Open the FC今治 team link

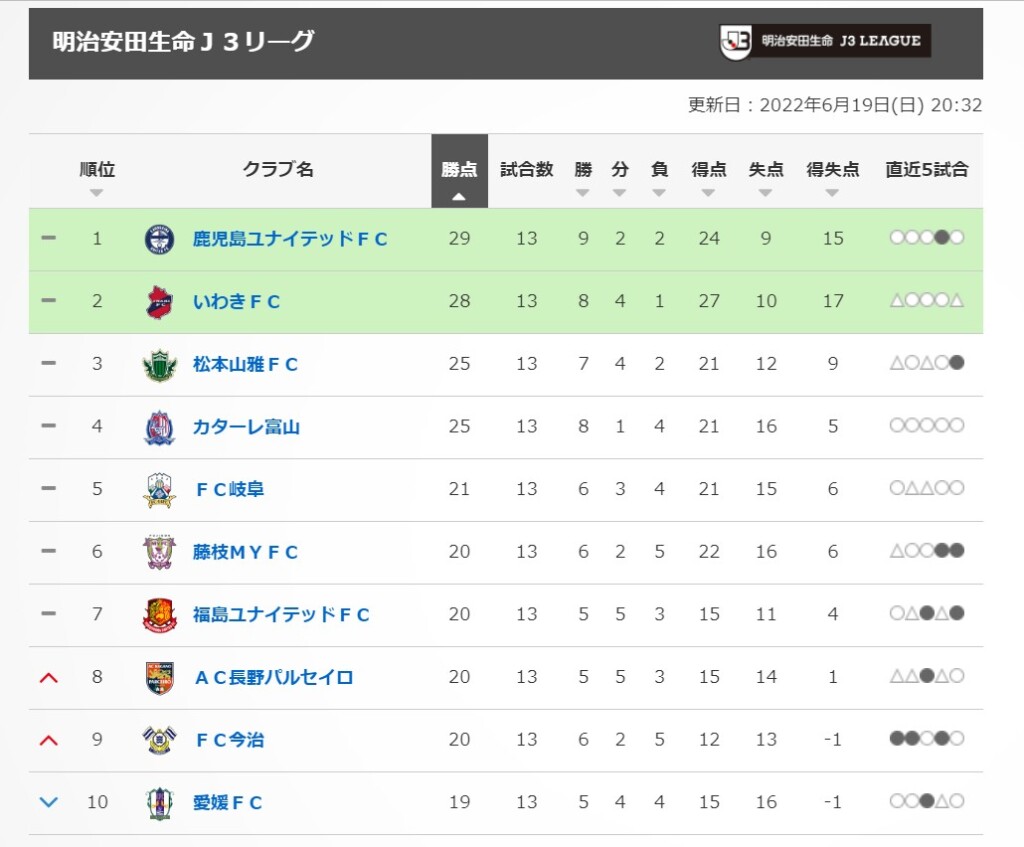point(230,740)
